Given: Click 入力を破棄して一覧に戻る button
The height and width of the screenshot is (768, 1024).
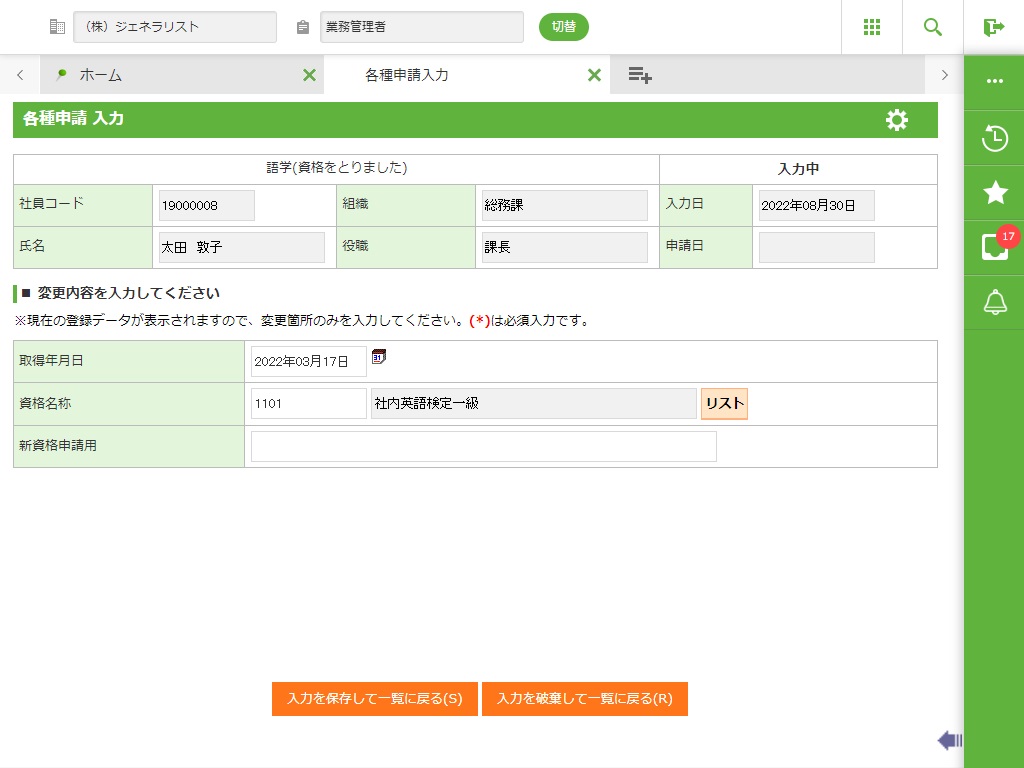Looking at the screenshot, I should (x=585, y=699).
